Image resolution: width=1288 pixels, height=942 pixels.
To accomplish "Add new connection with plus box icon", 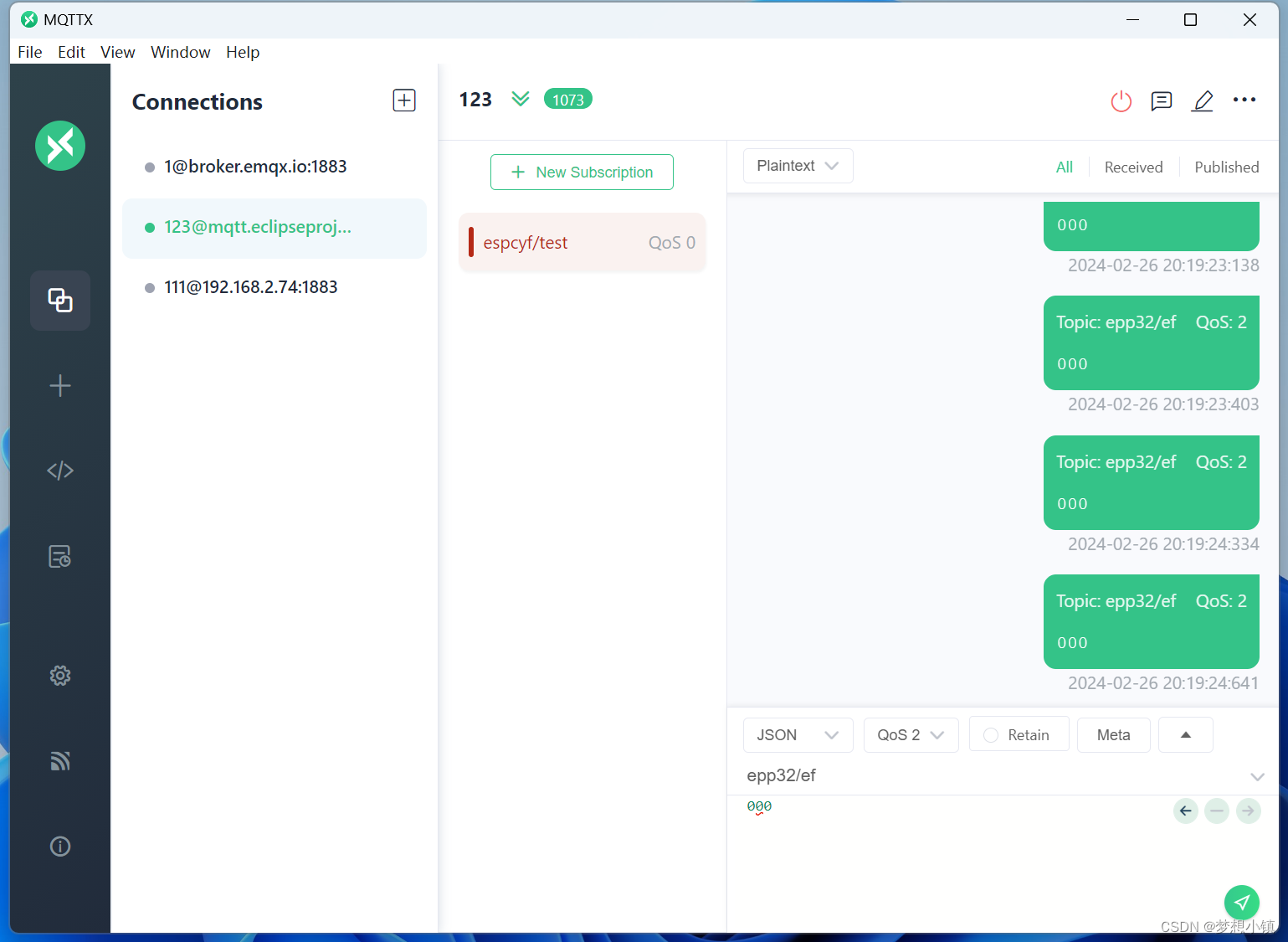I will tap(404, 100).
